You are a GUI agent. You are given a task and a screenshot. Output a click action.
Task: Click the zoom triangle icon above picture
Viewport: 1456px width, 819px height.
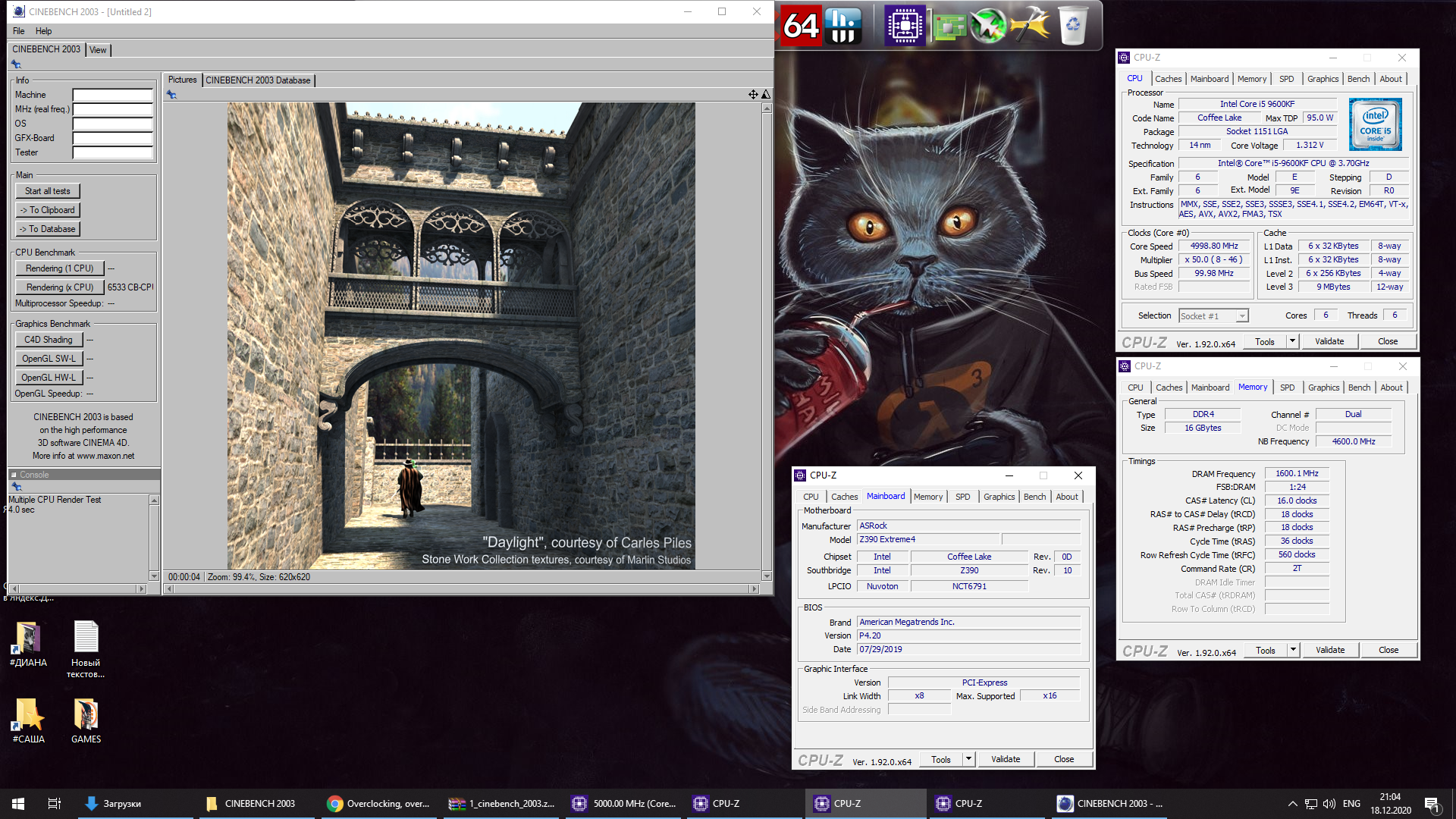pyautogui.click(x=766, y=95)
